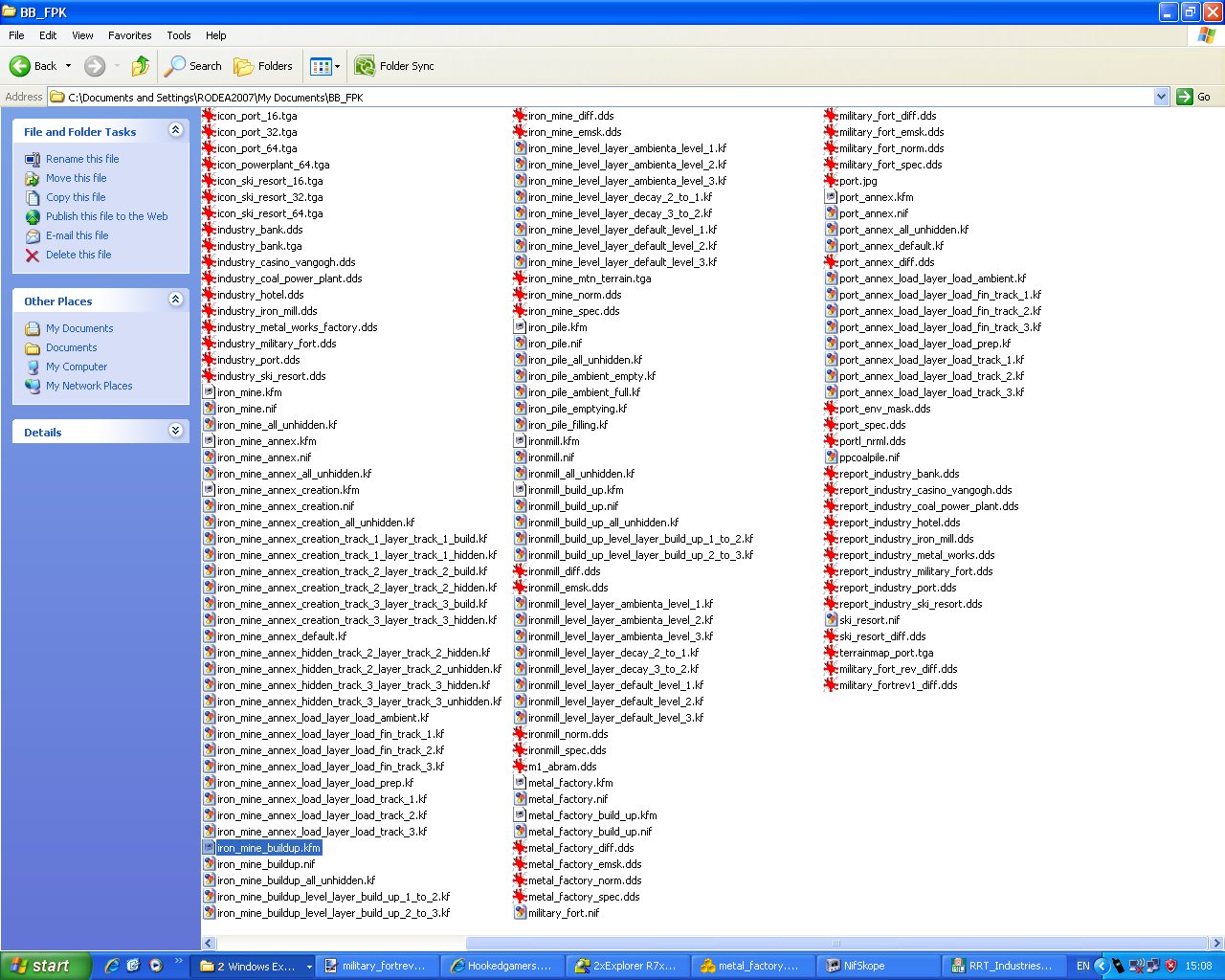Click Delete this file link
The height and width of the screenshot is (980, 1225).
click(x=78, y=255)
